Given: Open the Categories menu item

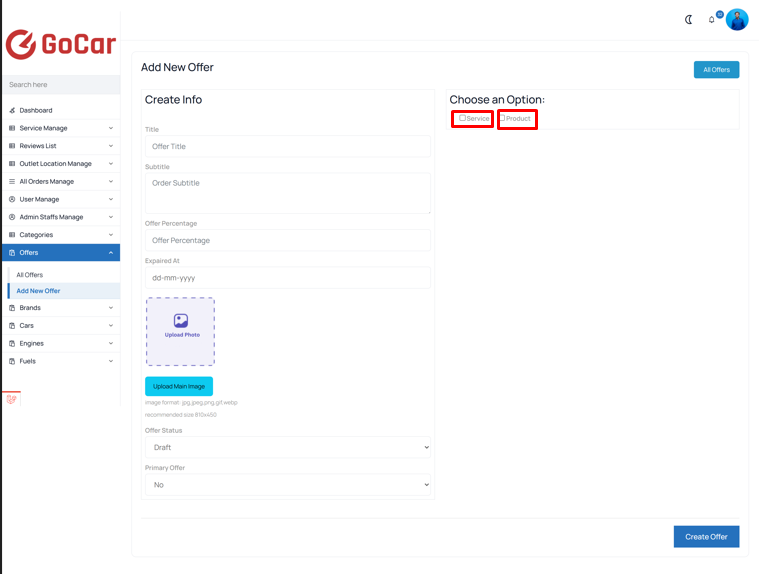Looking at the screenshot, I should point(61,235).
